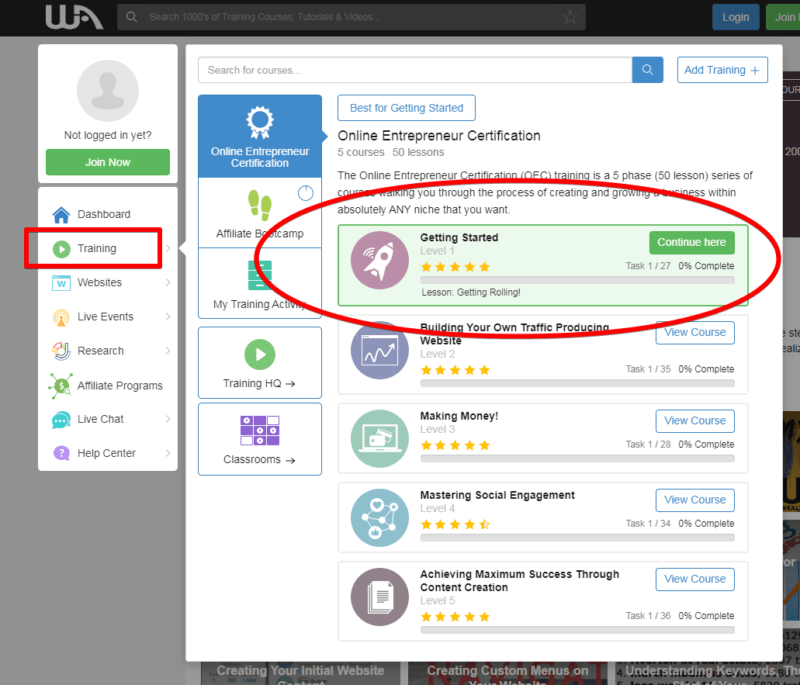Click the Training HQ green play icon
Viewport: 800px width, 685px height.
tap(260, 354)
